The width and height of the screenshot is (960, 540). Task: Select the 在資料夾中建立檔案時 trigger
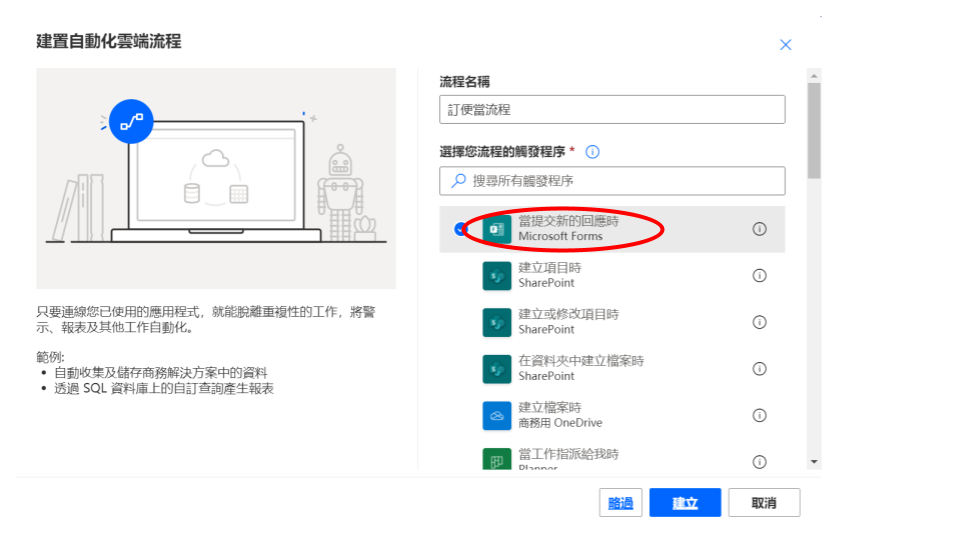click(x=612, y=369)
